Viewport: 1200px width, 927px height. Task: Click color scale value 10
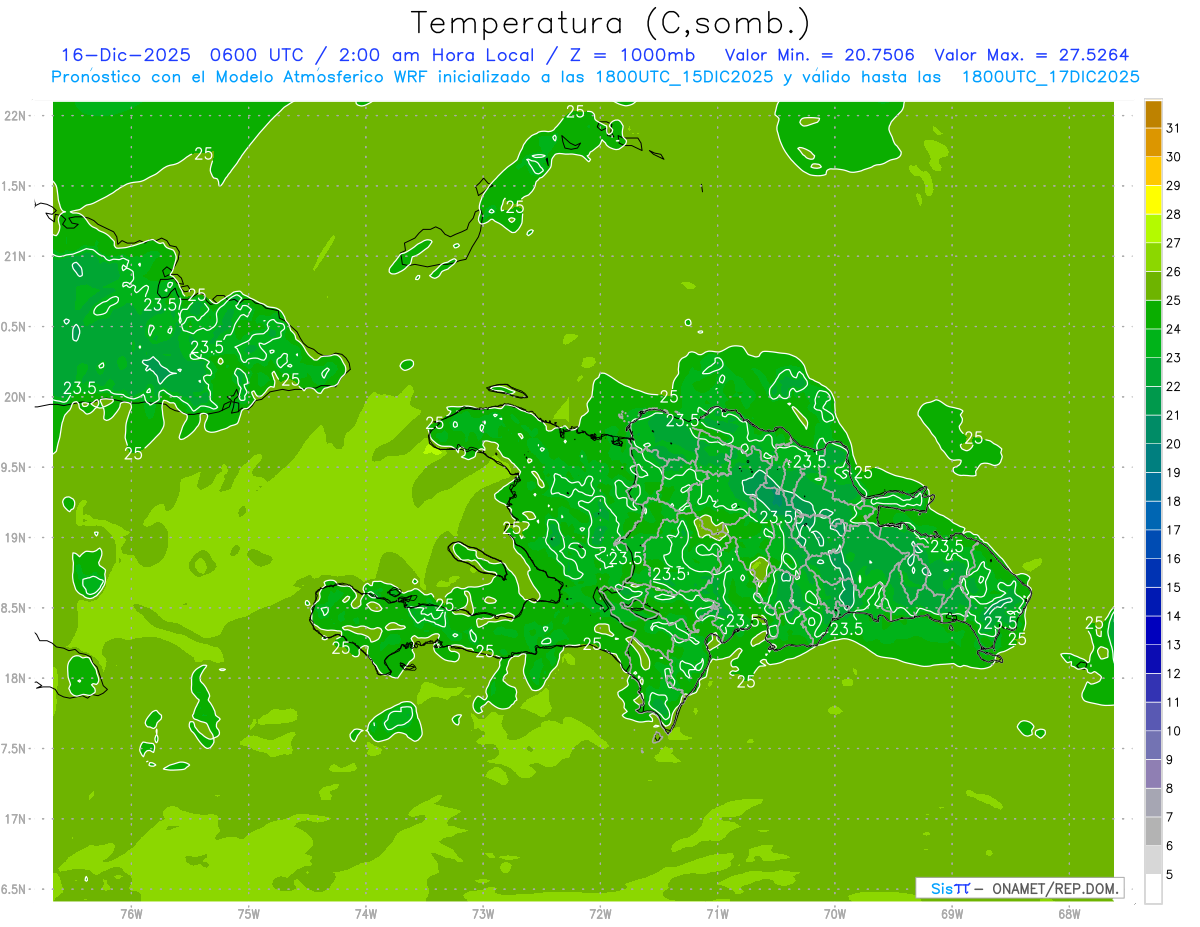coord(1174,731)
